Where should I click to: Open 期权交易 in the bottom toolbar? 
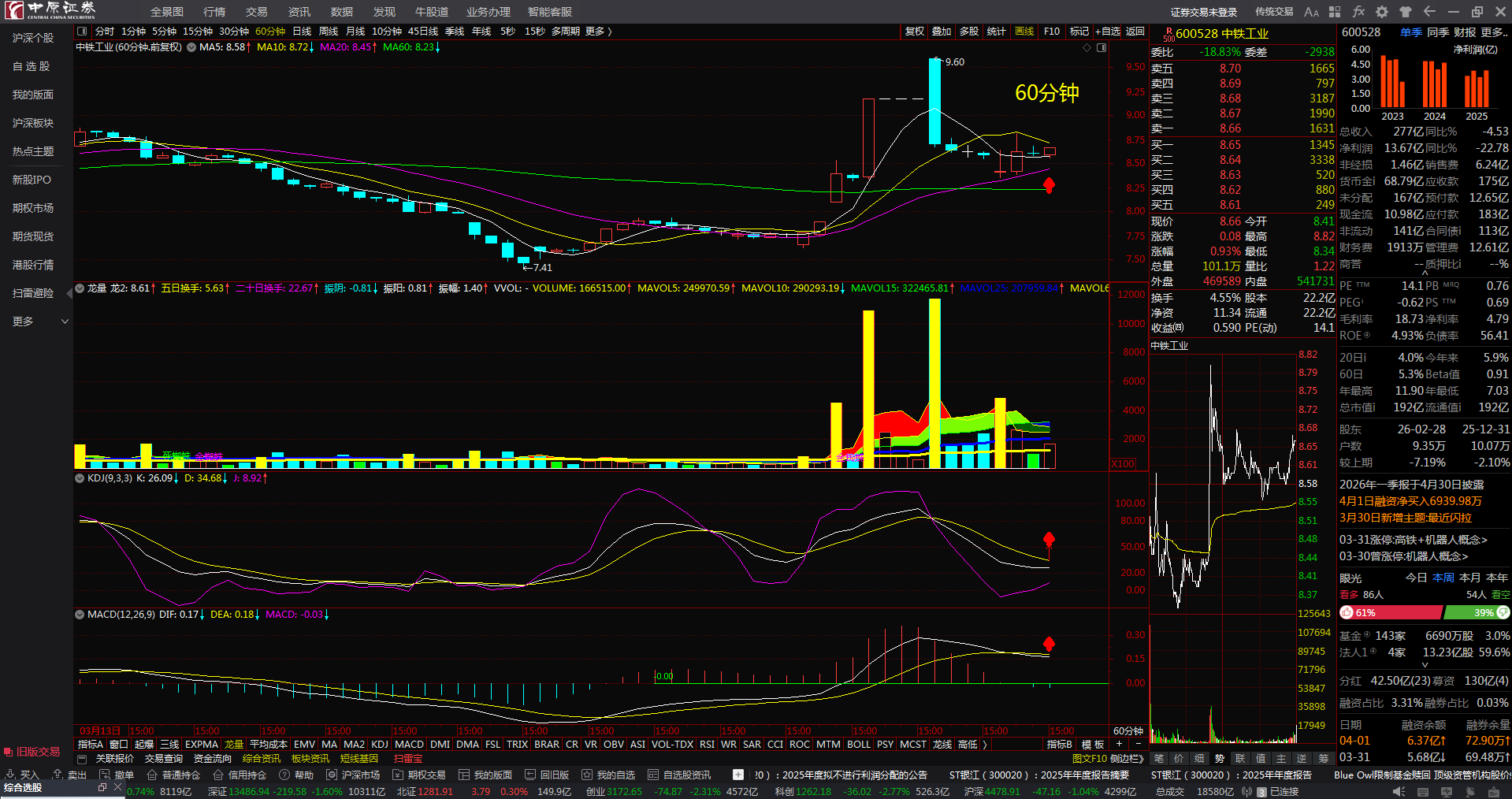pos(420,775)
